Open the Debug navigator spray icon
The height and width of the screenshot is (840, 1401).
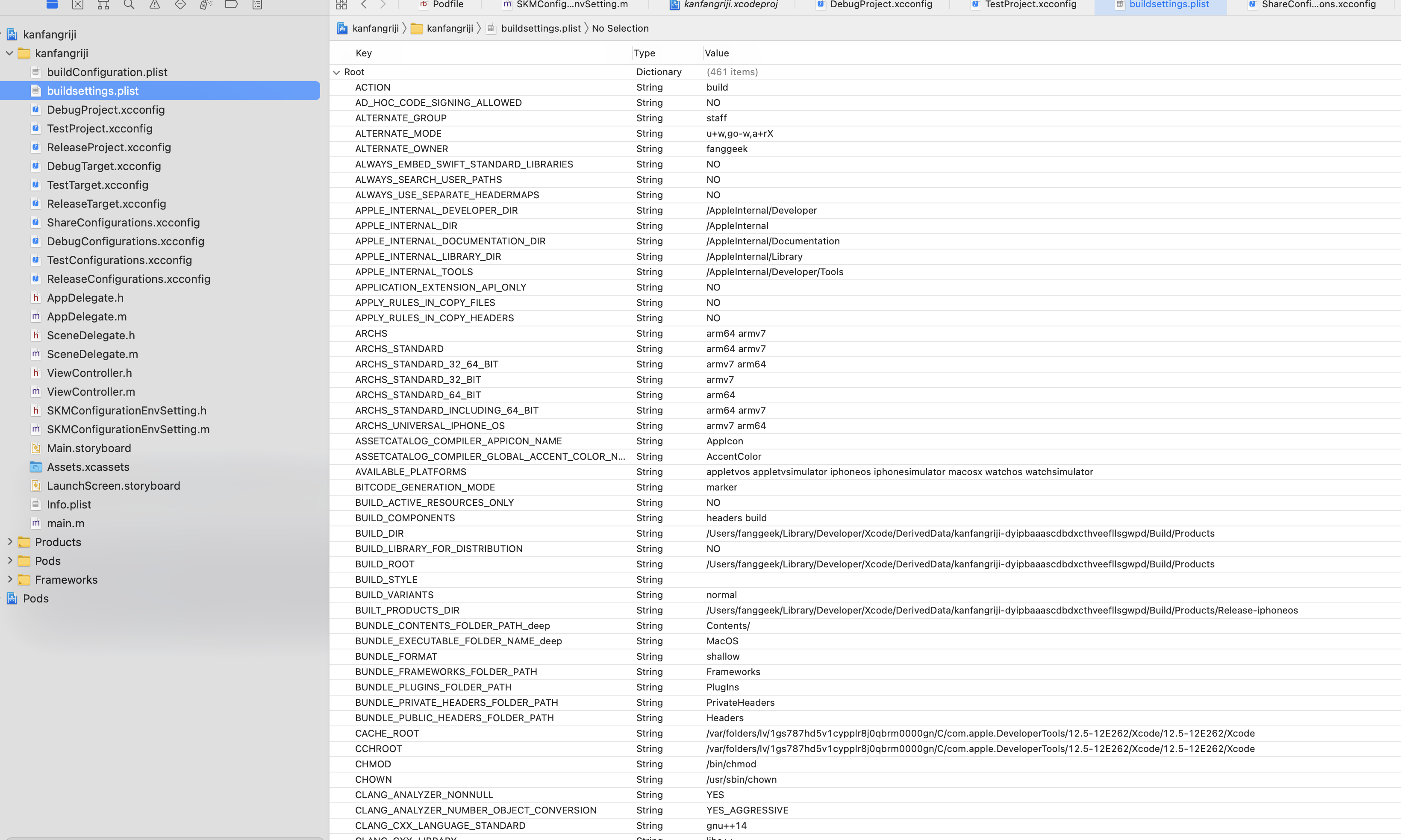(x=206, y=5)
